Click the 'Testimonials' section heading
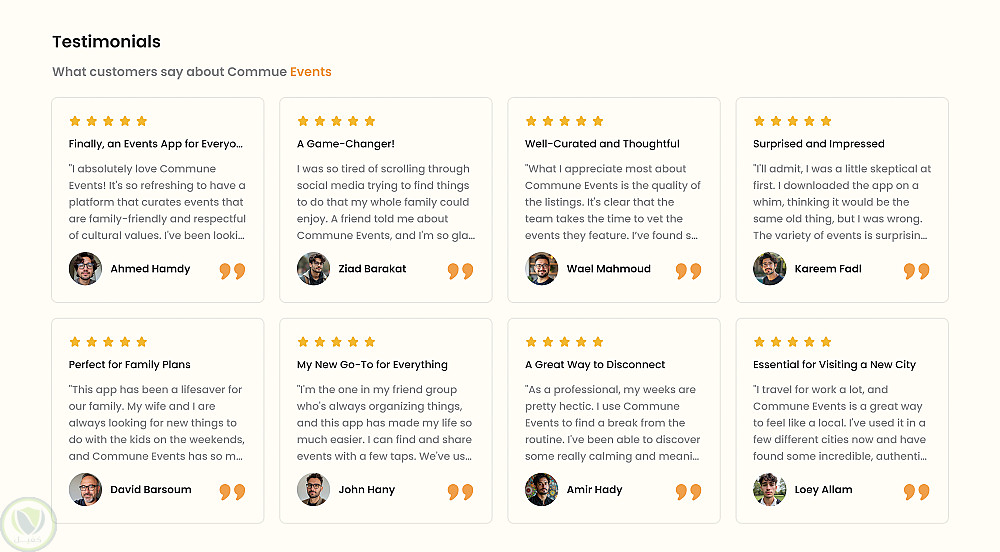 106,42
